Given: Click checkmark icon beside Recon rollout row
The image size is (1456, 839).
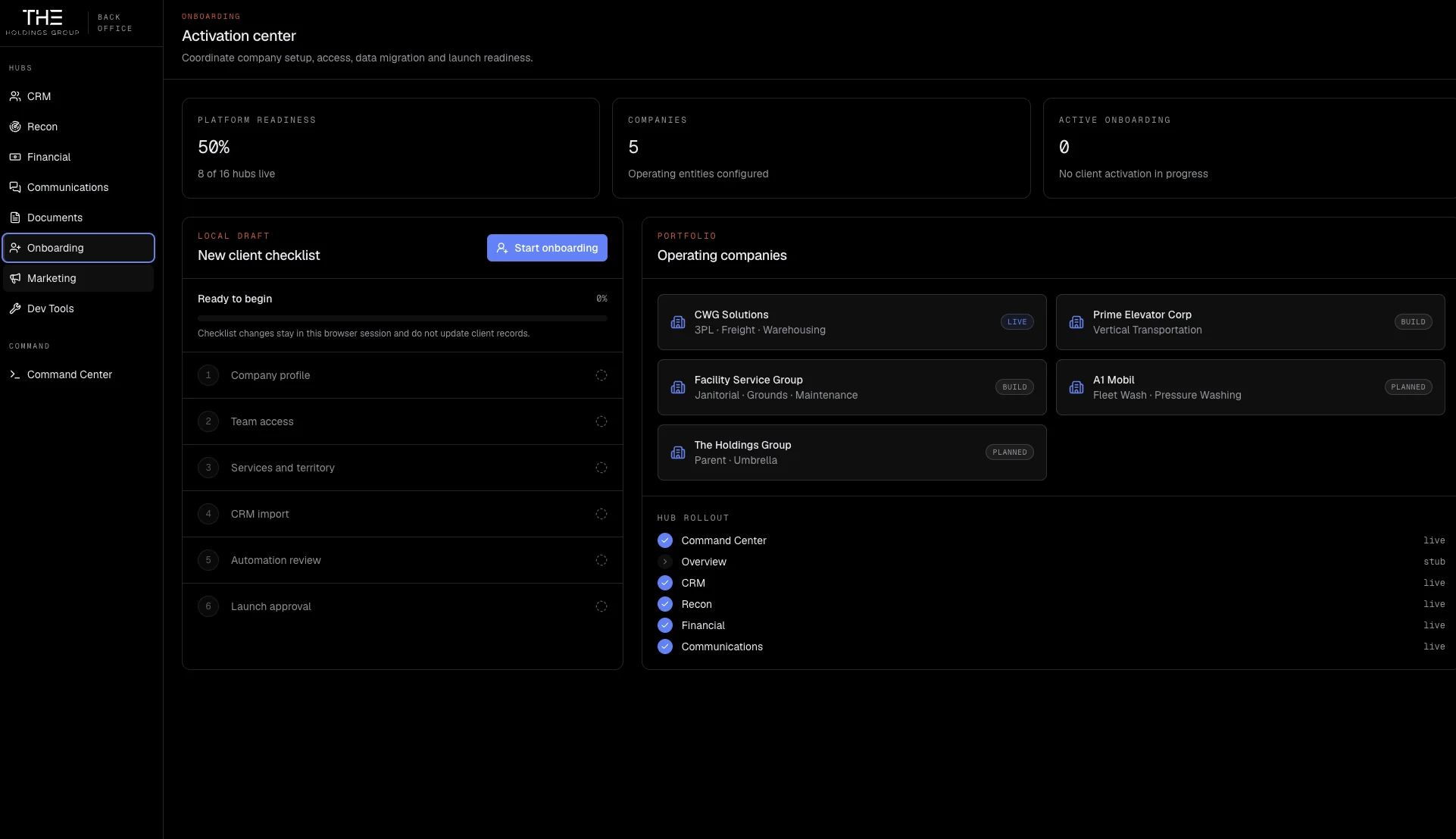Looking at the screenshot, I should [x=665, y=604].
